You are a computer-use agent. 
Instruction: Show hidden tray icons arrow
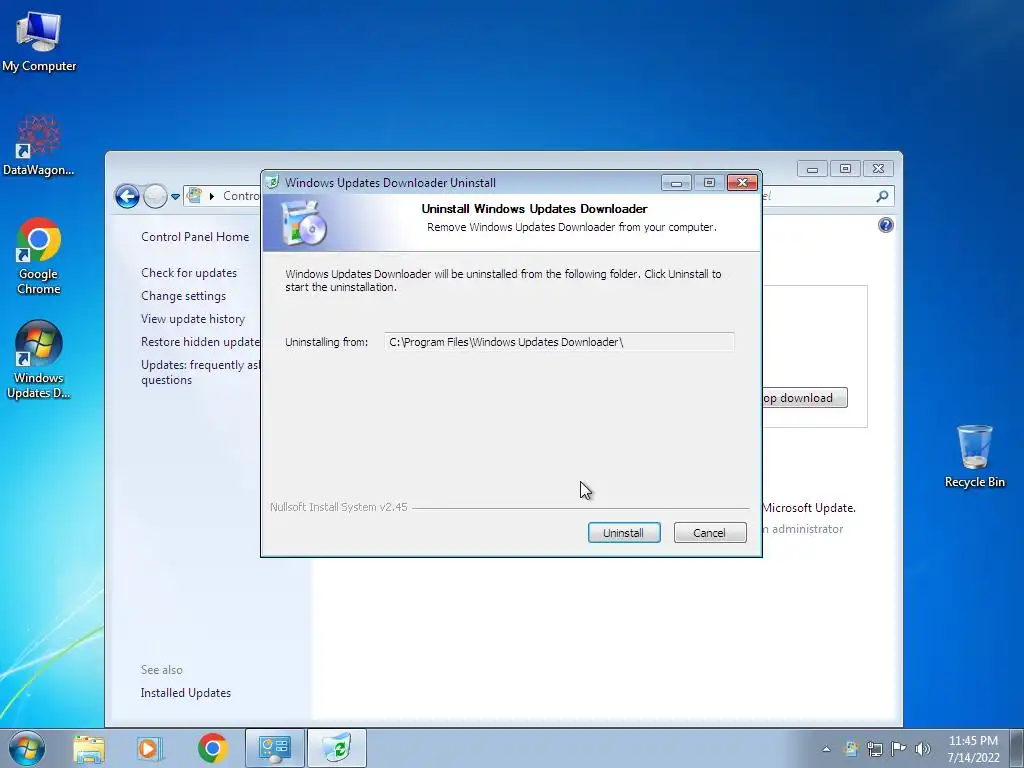pyautogui.click(x=826, y=749)
